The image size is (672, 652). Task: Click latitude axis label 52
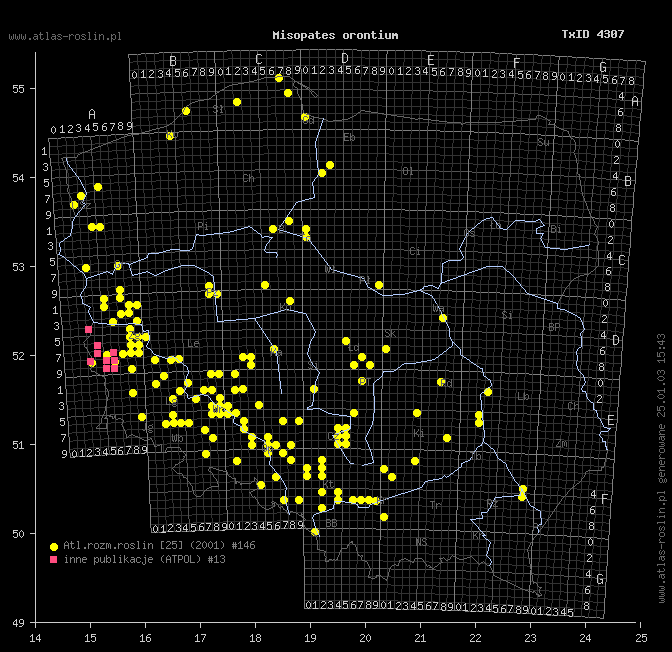click(18, 356)
